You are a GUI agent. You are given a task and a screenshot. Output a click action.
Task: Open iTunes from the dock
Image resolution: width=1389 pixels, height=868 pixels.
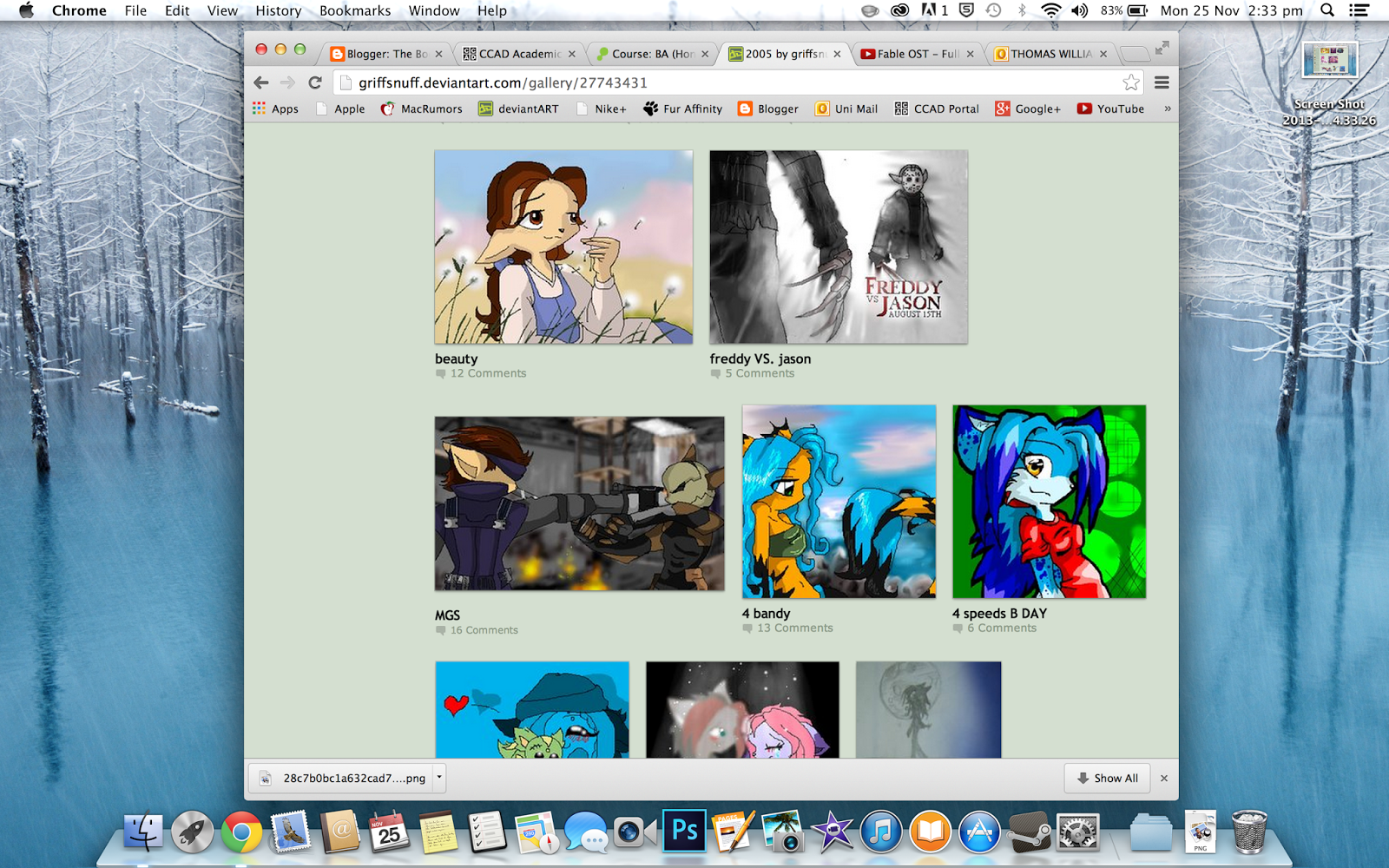tap(881, 832)
